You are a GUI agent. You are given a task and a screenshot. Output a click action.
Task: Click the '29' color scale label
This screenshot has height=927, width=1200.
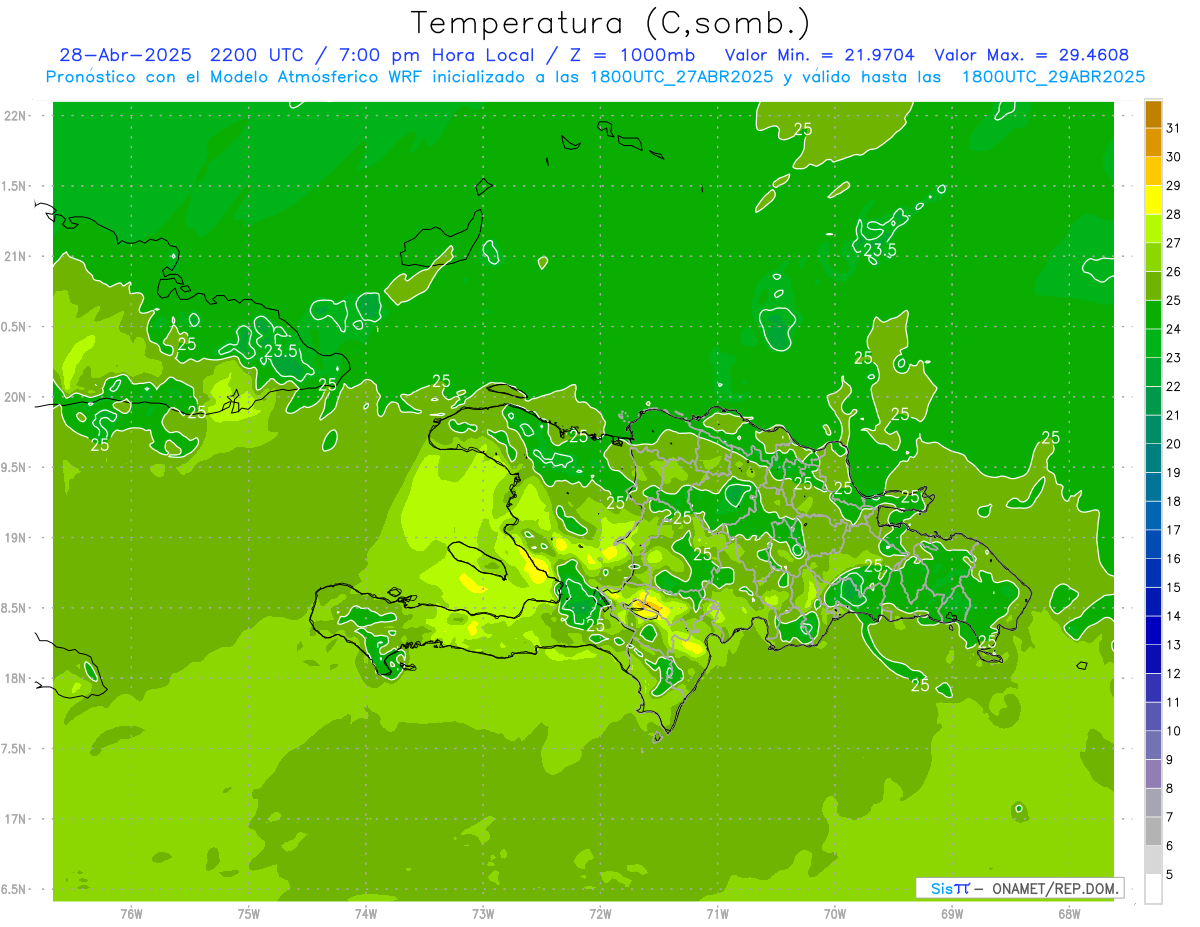(x=1173, y=185)
